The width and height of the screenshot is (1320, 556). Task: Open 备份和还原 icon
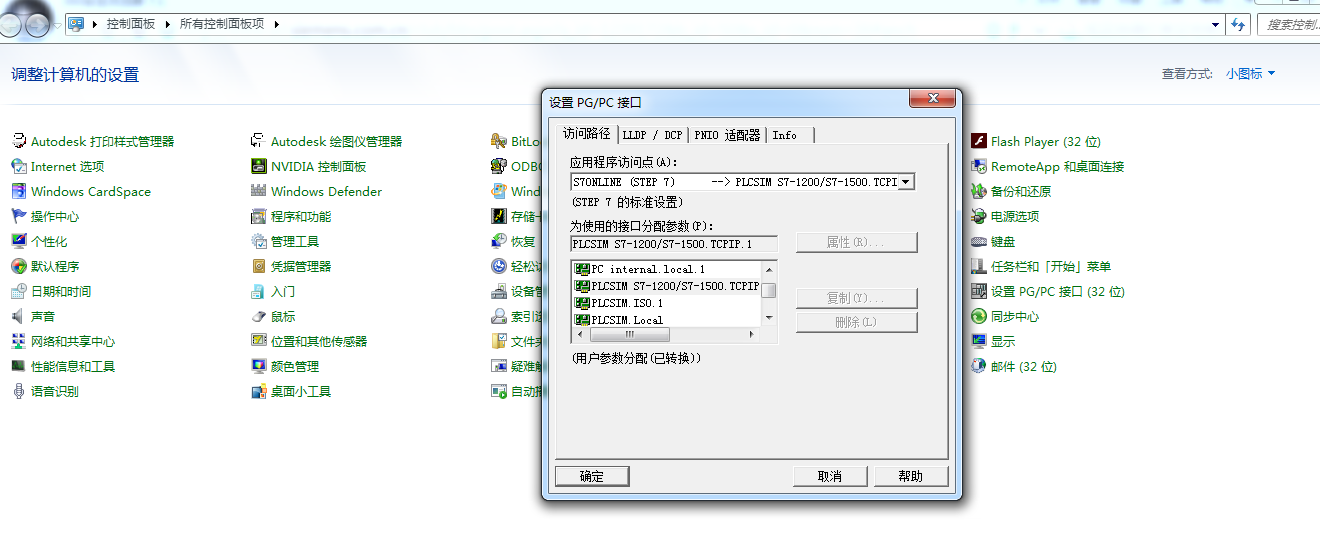click(x=979, y=191)
